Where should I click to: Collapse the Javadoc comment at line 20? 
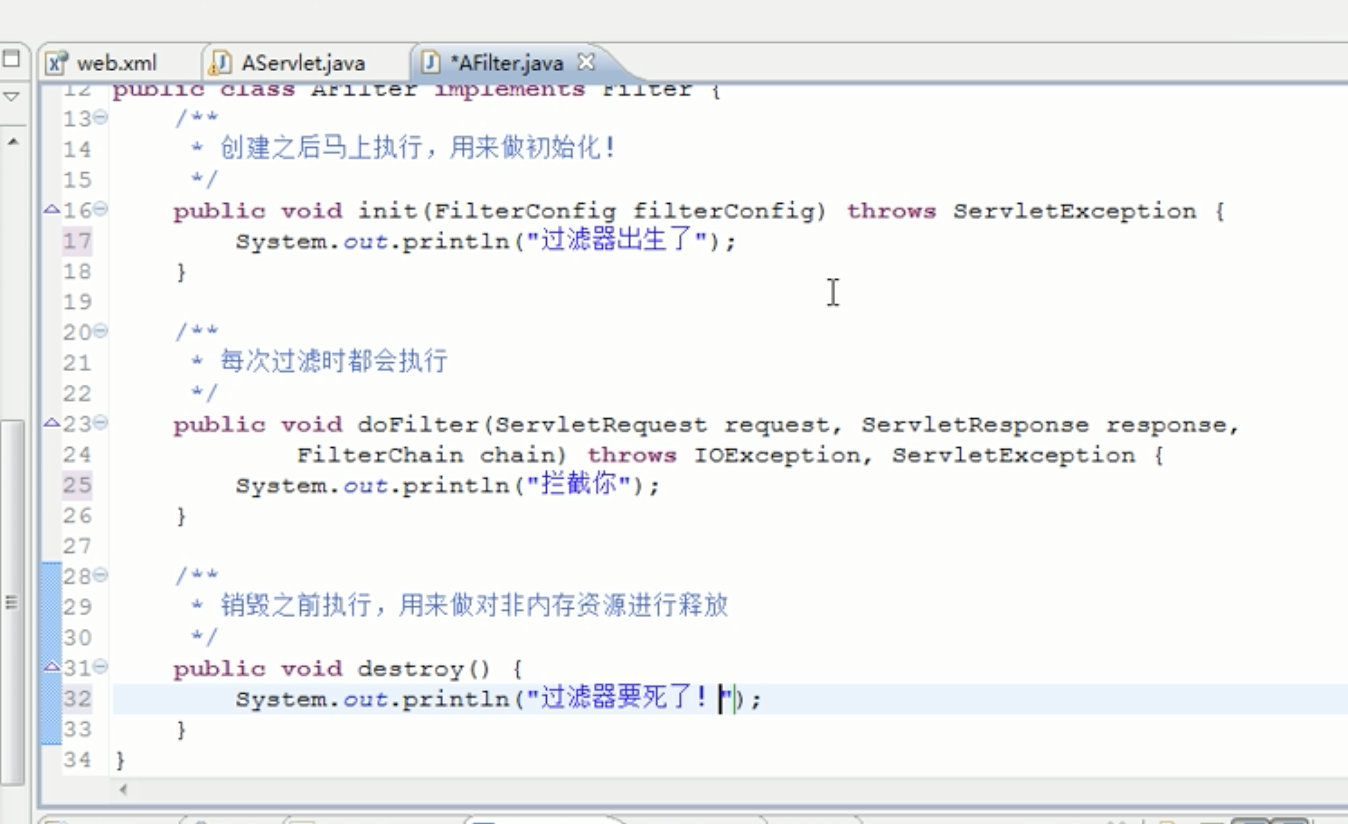click(101, 332)
